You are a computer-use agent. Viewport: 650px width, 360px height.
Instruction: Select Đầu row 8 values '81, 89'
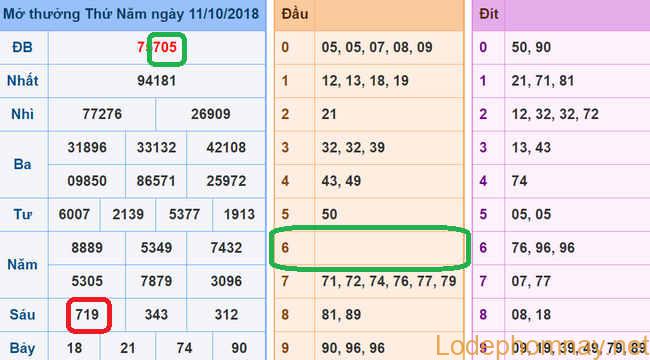coord(341,314)
